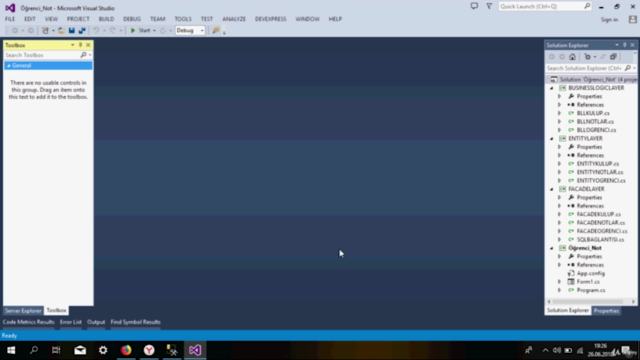Select BLLOGRENCI.cs file
The width and height of the screenshot is (640, 360).
pos(596,130)
